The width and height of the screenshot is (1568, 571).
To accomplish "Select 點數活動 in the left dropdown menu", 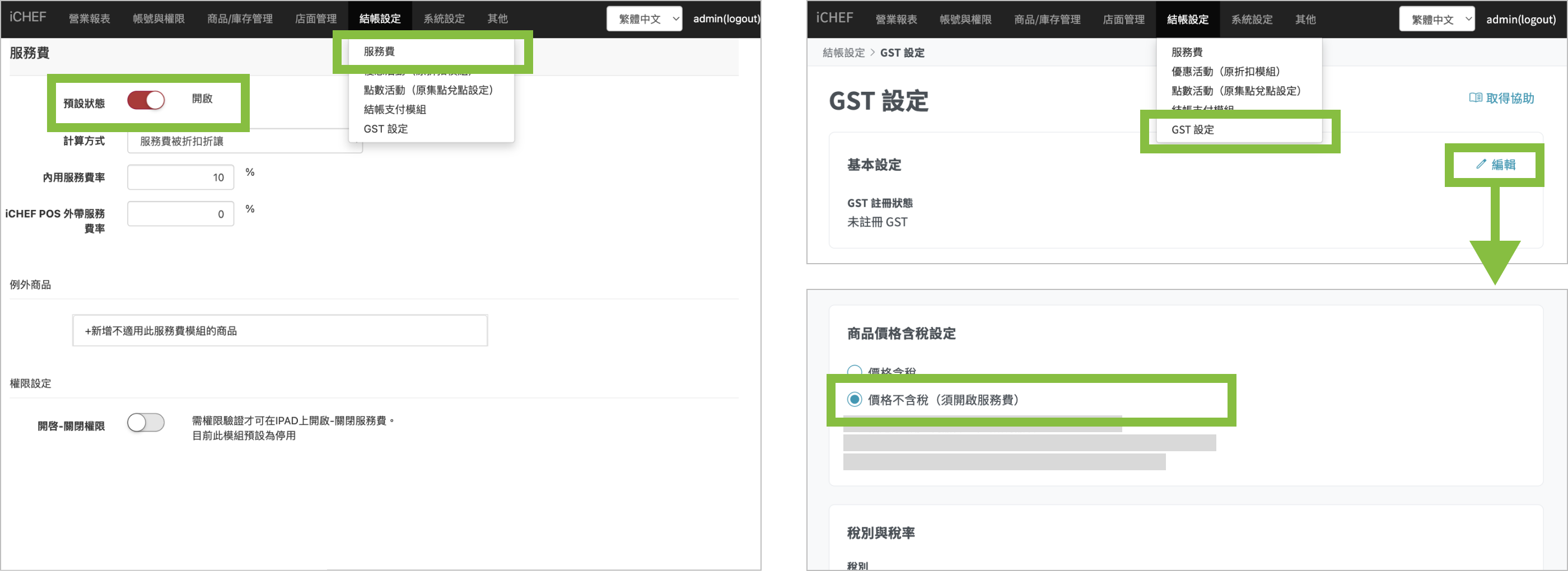I will click(428, 90).
